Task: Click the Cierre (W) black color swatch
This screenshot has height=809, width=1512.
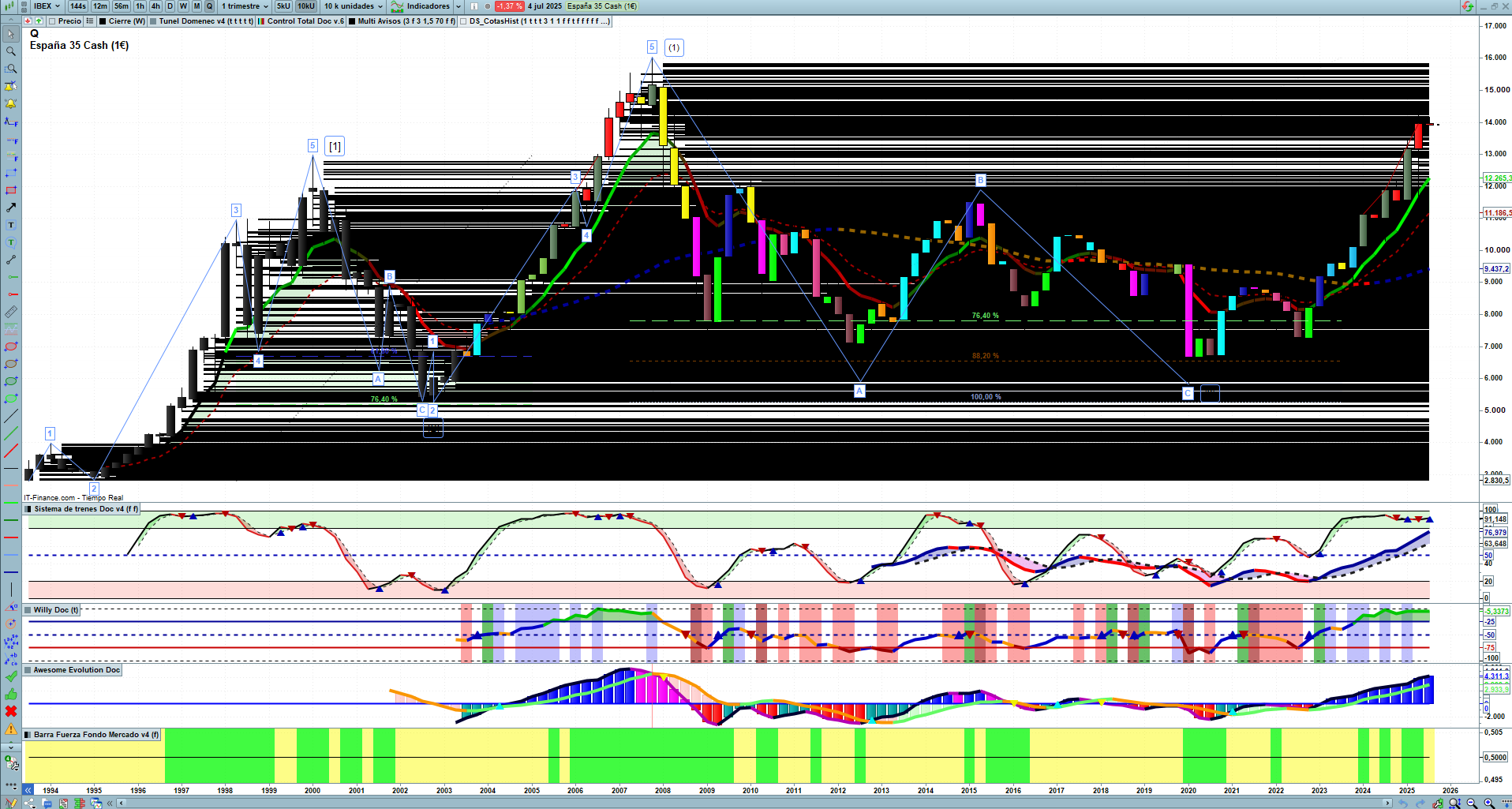Action: point(103,21)
